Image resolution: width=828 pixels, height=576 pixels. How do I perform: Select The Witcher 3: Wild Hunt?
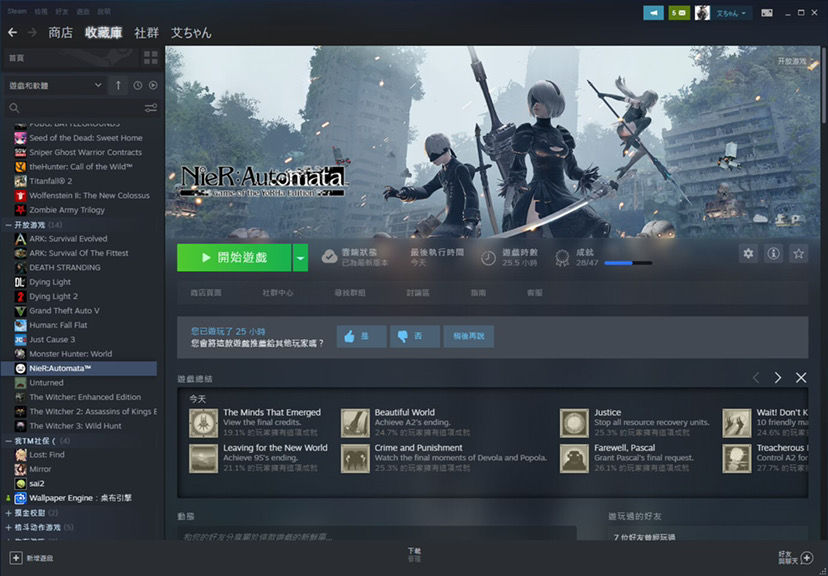(75, 426)
